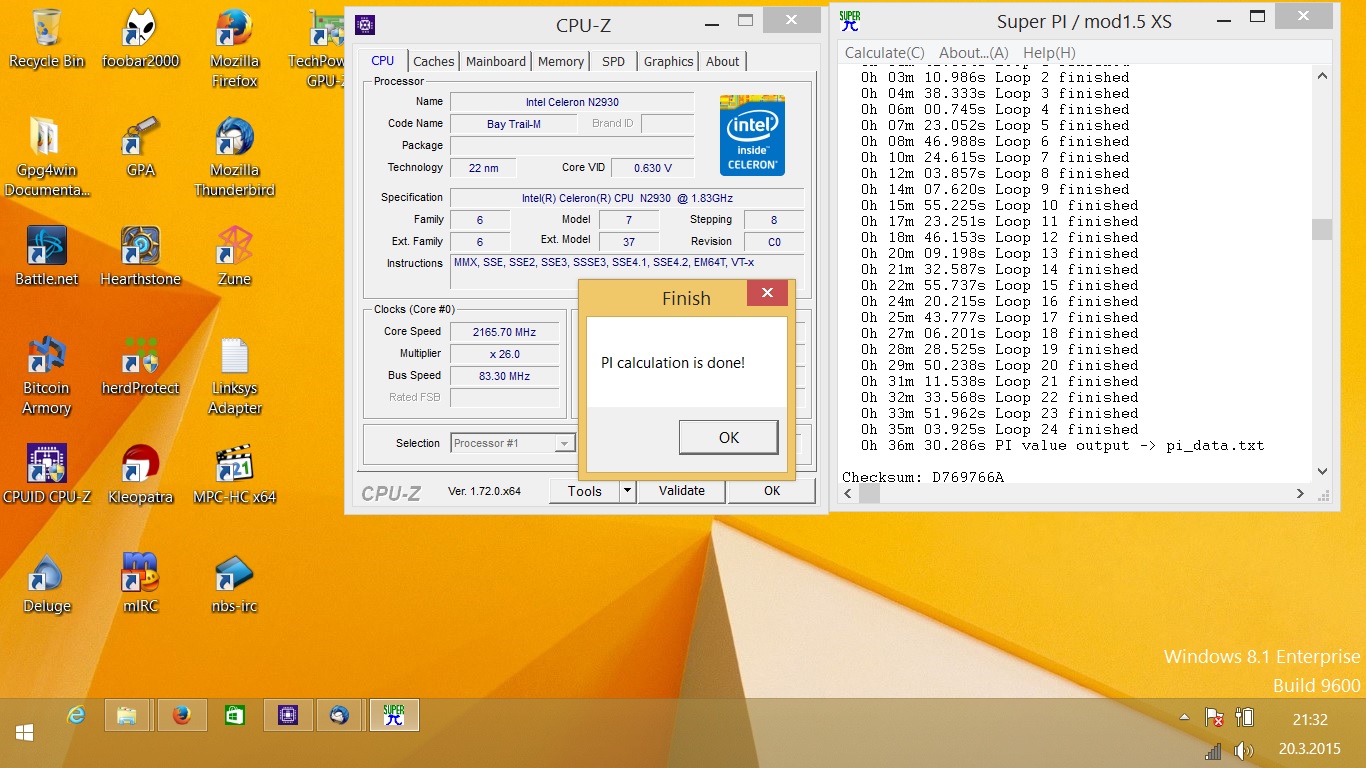Image resolution: width=1366 pixels, height=768 pixels.
Task: Launch mIRC from the desktop
Action: [140, 583]
